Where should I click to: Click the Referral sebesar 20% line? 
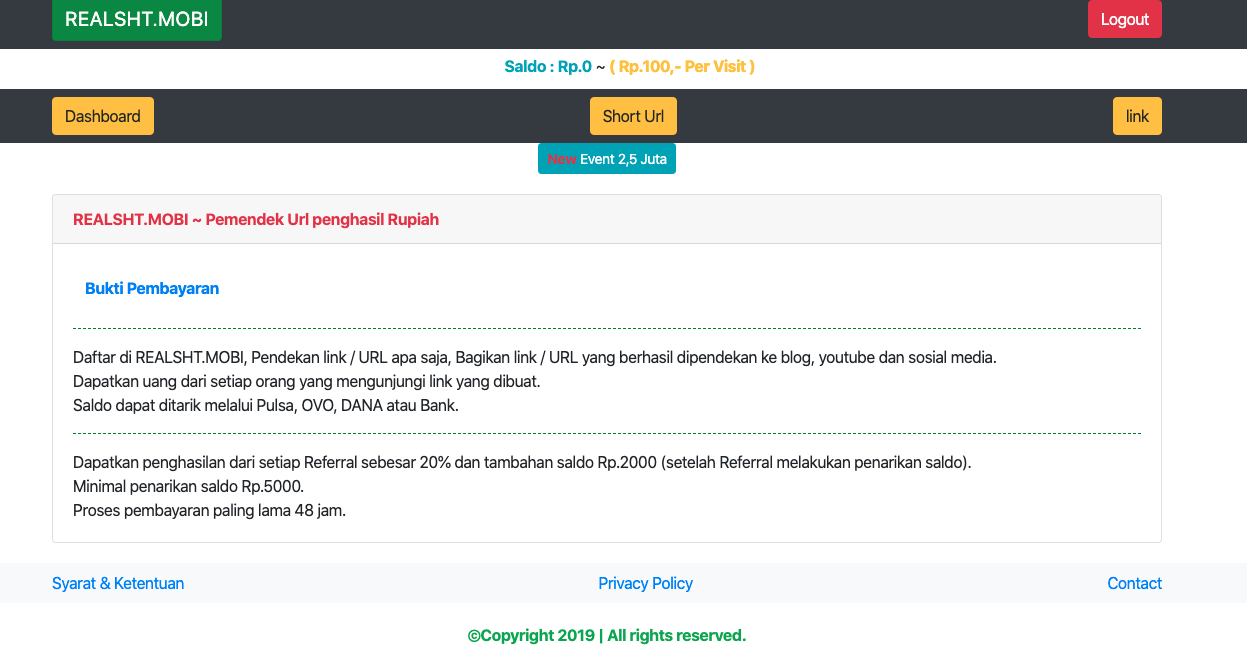521,463
